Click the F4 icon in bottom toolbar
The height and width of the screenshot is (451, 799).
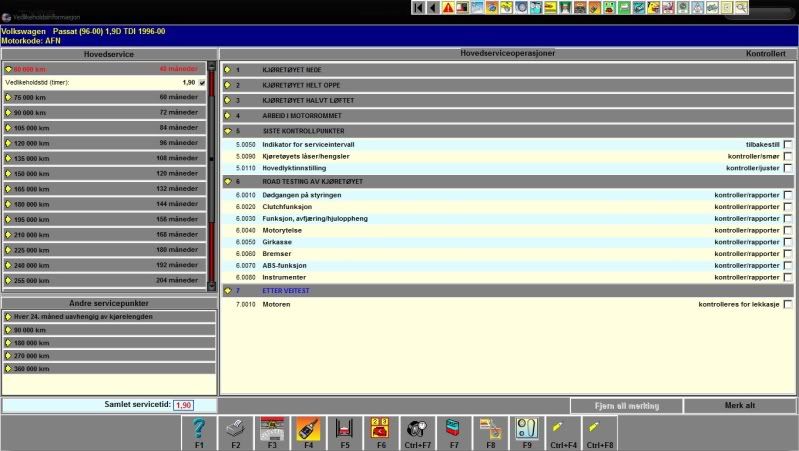(x=308, y=430)
